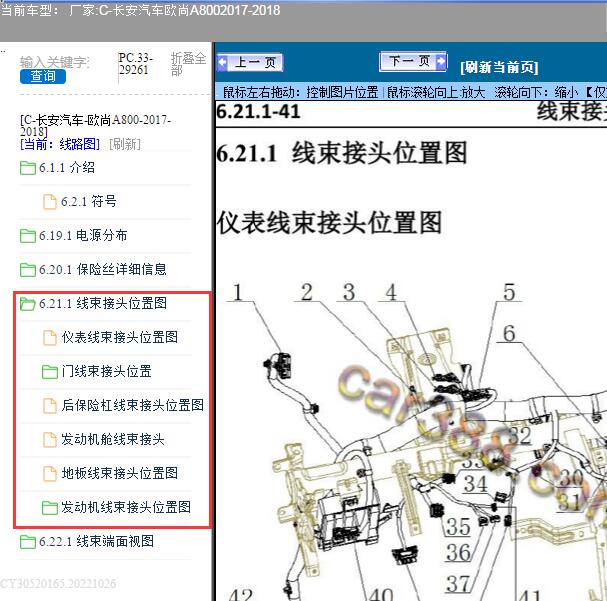Open 后保险杠线束接头位置图 page entry
Screen dimensions: 607x601
pos(132,405)
